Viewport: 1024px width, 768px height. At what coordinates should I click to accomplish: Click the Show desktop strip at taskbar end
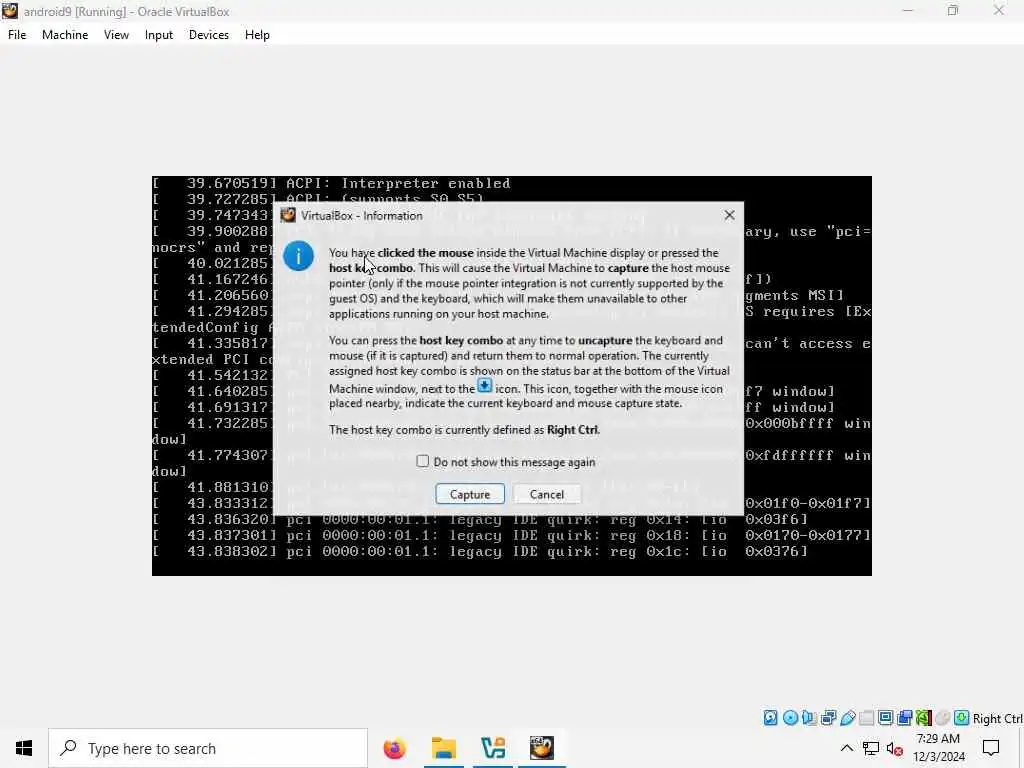[1021, 748]
